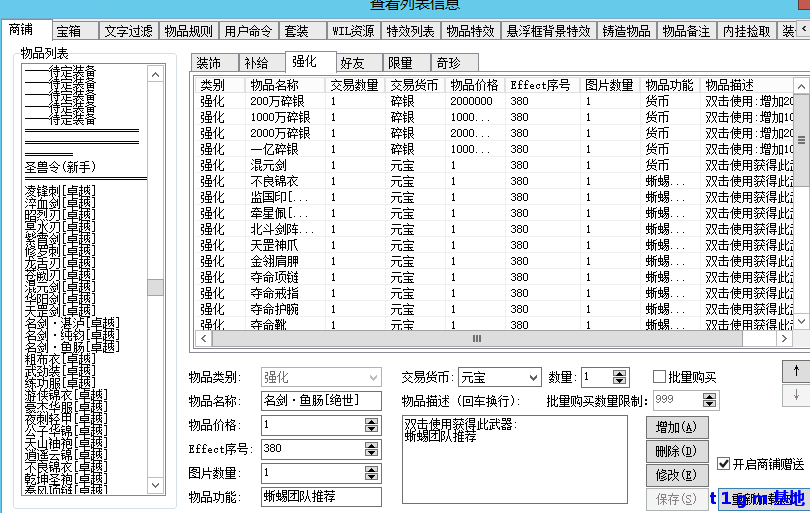Click the 物品列表 vertical scrollbar thumb
Viewport: 810px width, 513px height.
click(x=155, y=287)
